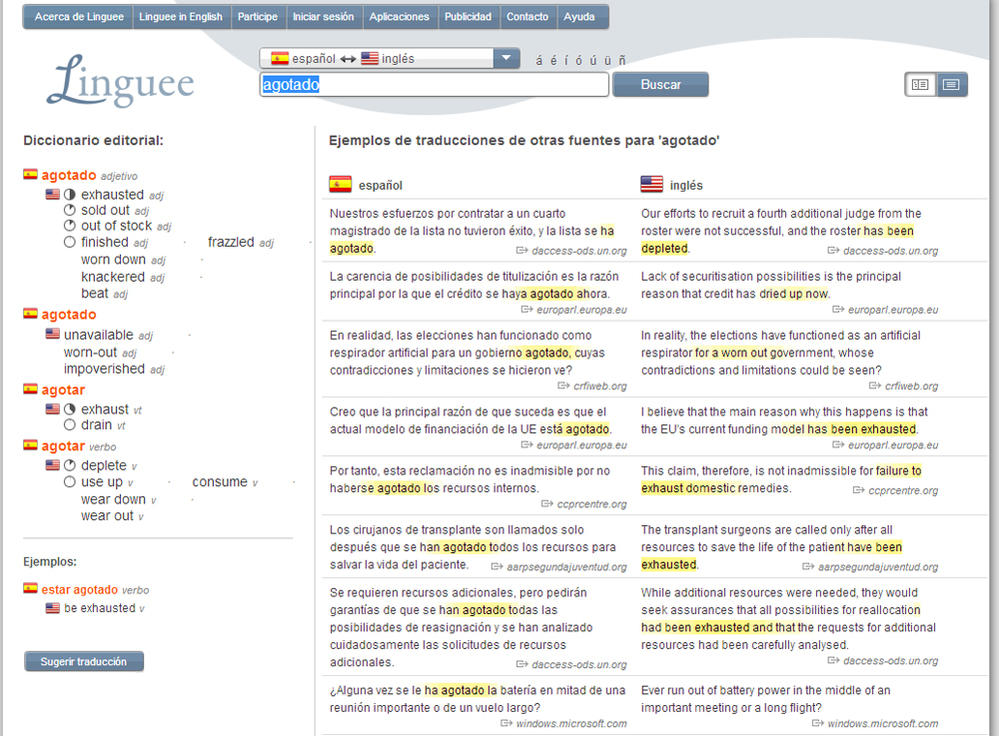Open the 'Acerca de Linguee' menu item
This screenshot has width=999, height=736.
[79, 17]
